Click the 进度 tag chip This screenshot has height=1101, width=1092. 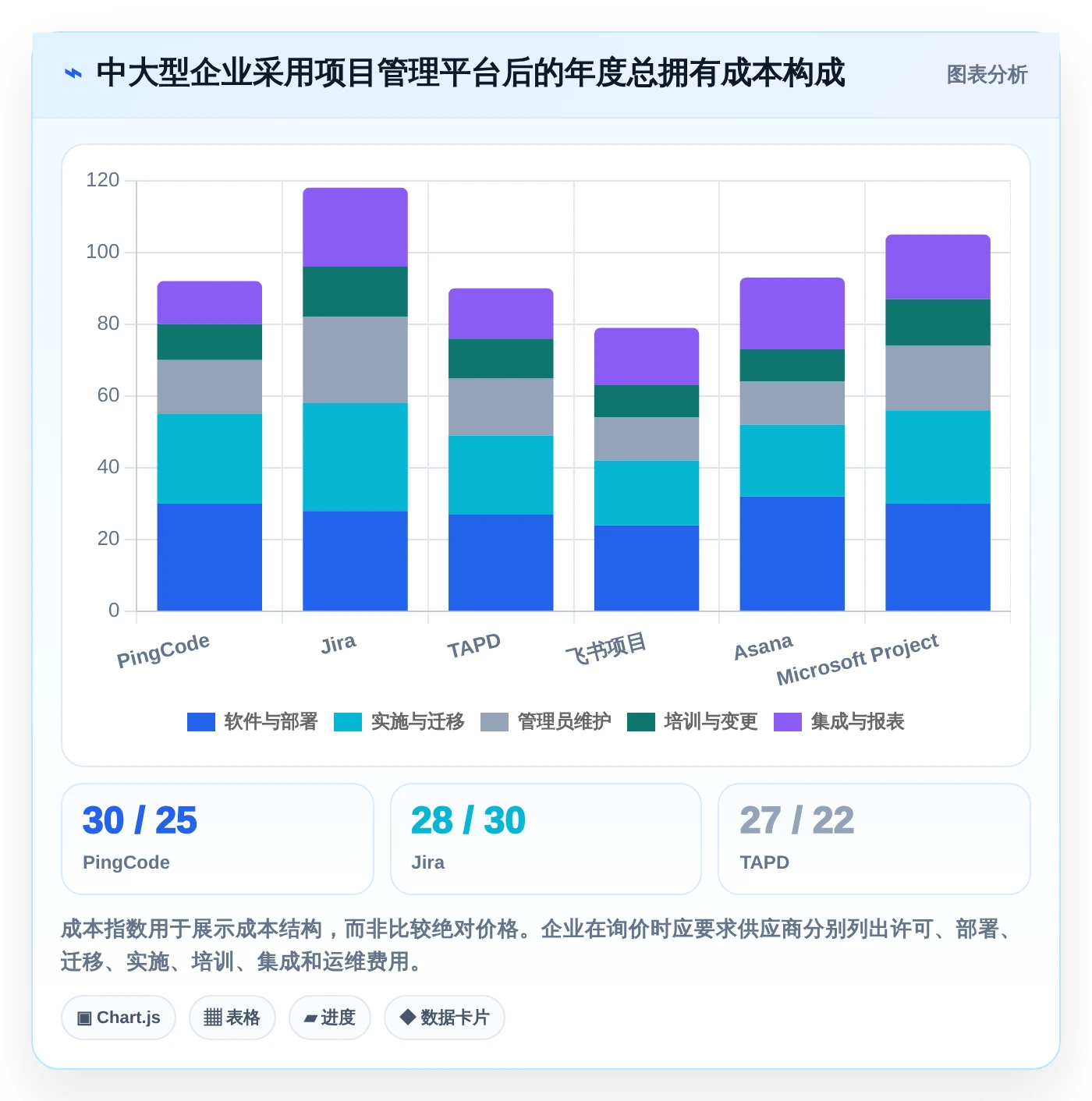click(x=330, y=1018)
